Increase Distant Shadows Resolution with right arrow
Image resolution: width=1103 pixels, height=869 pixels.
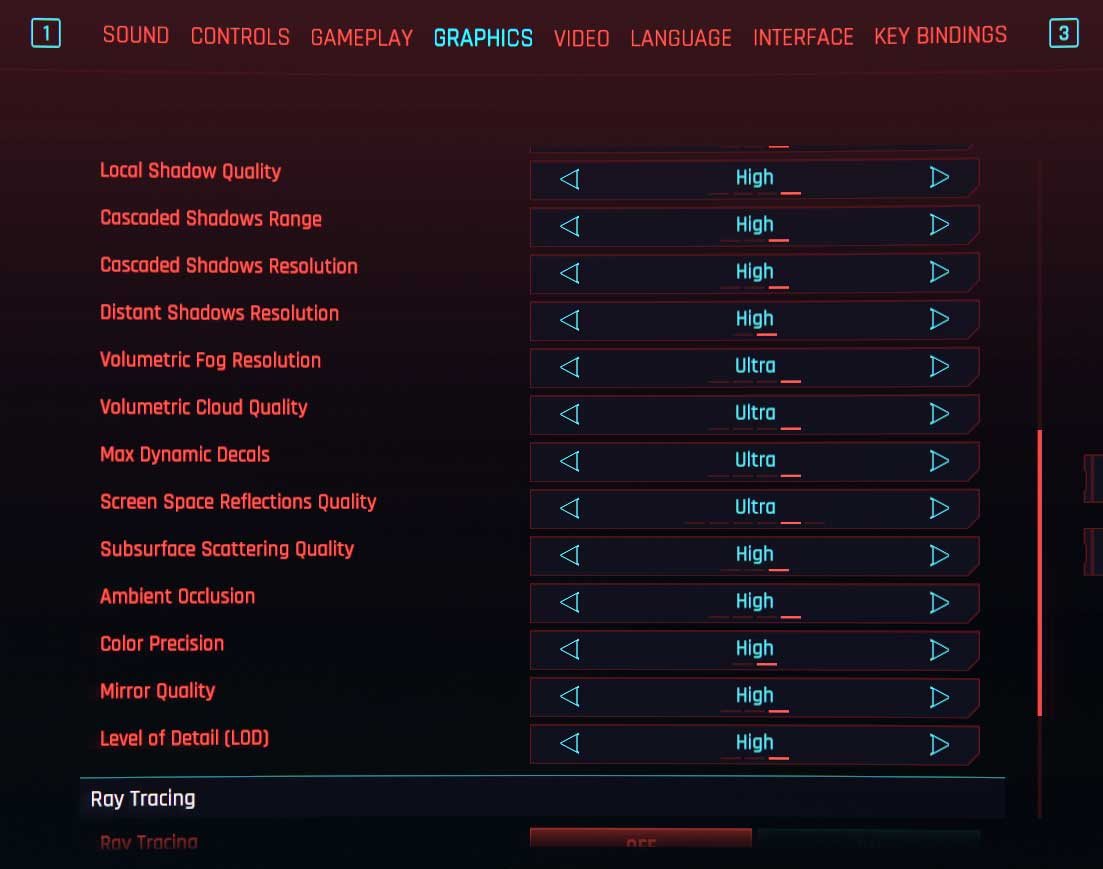tap(939, 319)
